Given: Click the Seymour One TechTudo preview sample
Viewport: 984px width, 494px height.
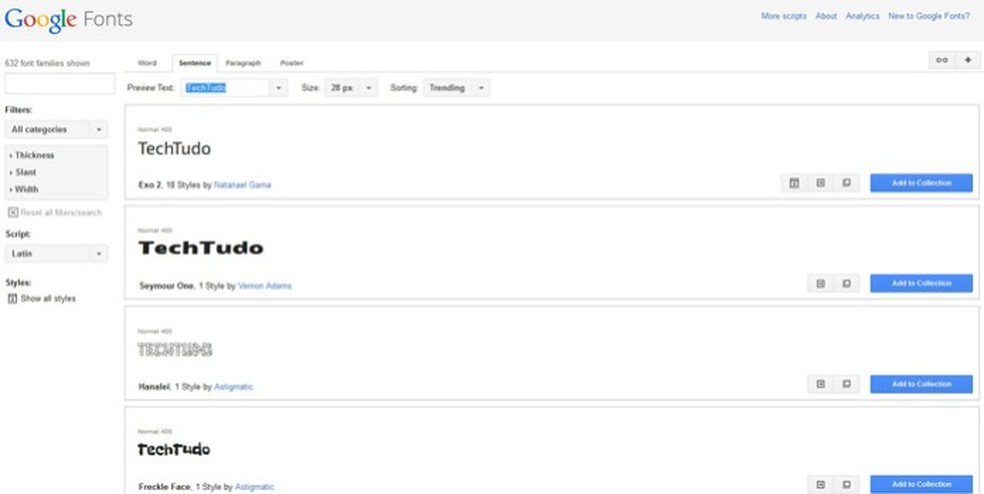Looking at the screenshot, I should [201, 248].
